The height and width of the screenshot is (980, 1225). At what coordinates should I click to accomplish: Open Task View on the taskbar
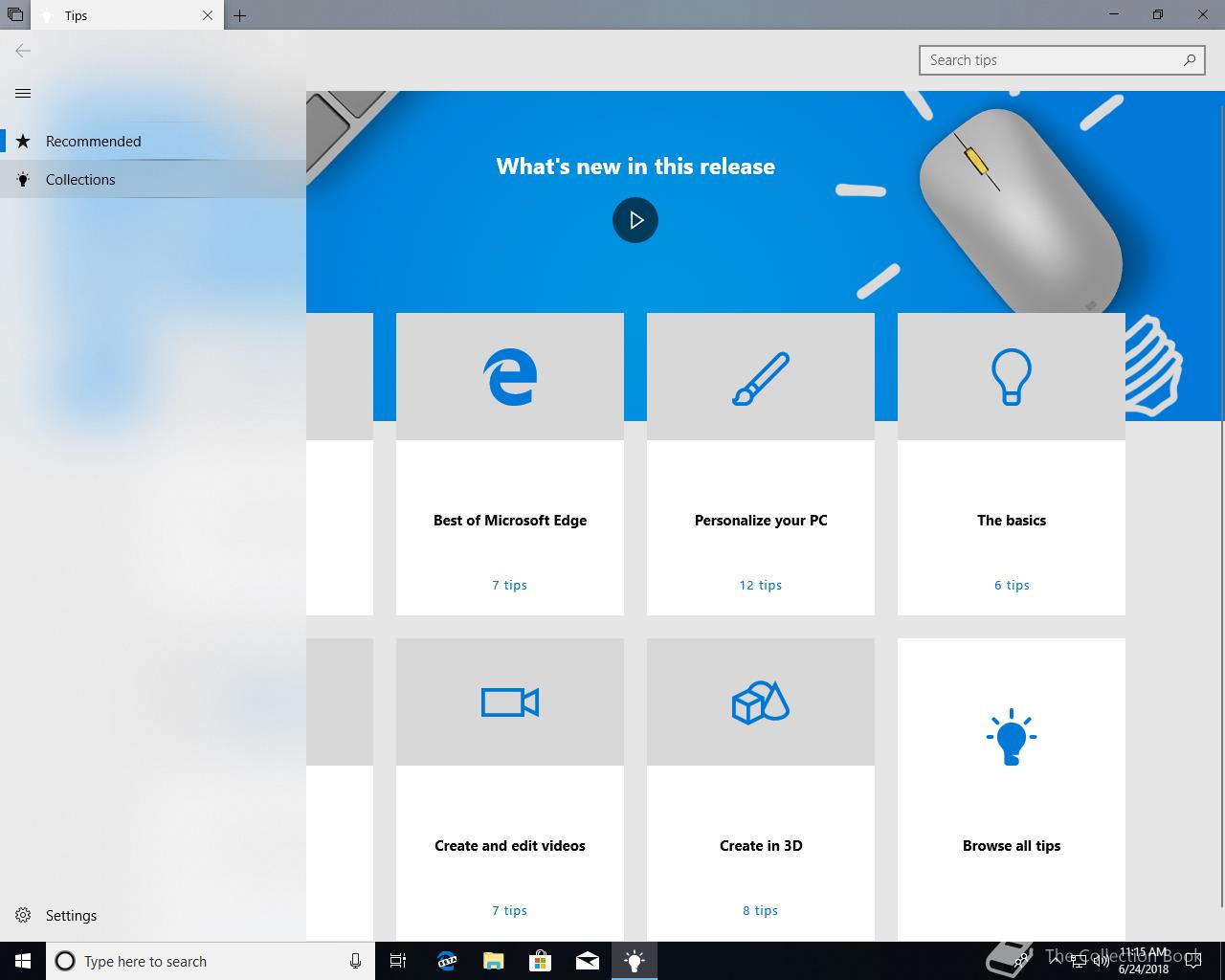coord(398,961)
